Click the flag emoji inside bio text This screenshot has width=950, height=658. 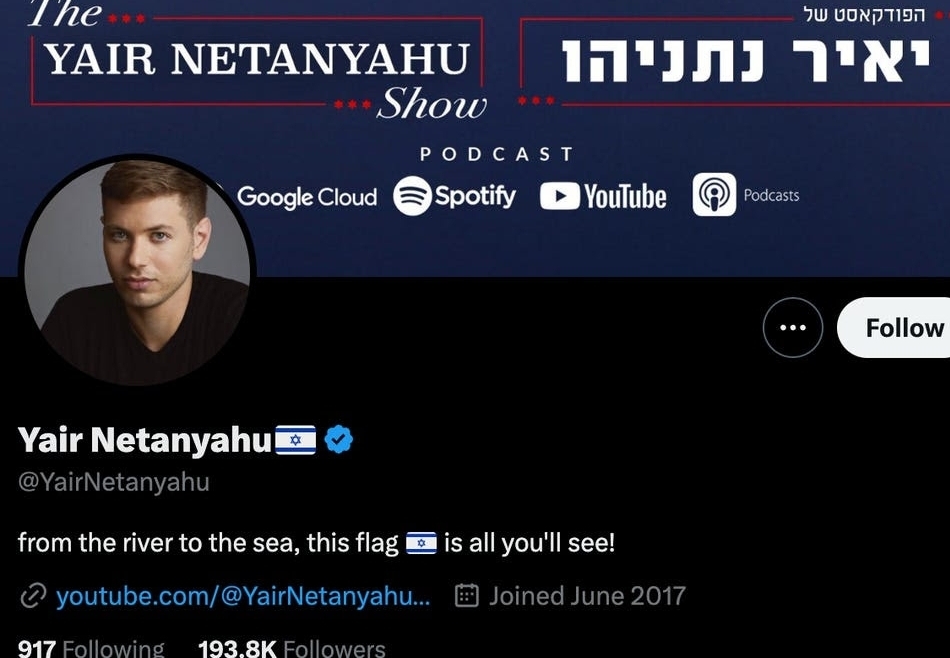tap(421, 543)
